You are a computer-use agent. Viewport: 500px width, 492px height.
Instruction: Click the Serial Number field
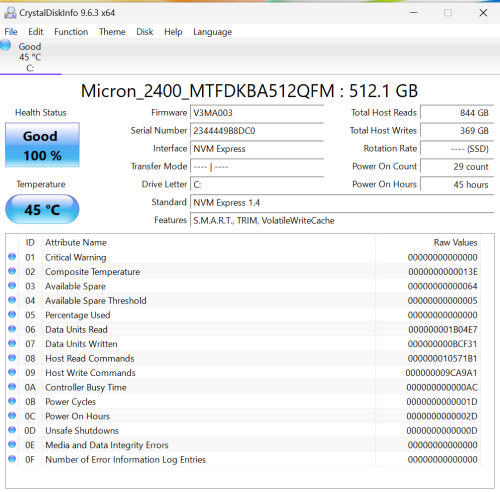click(257, 131)
